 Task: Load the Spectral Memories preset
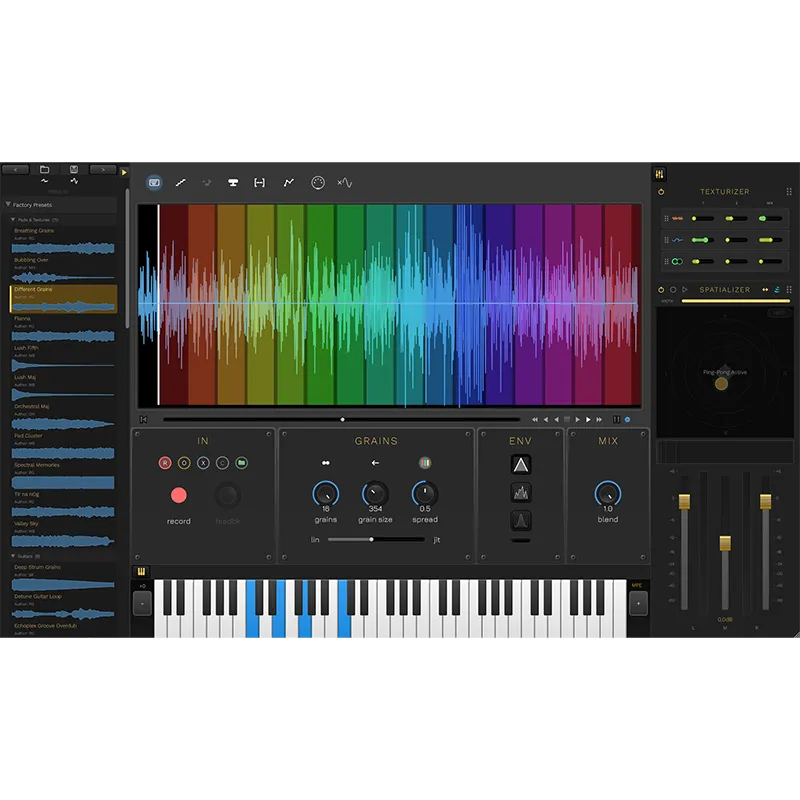point(63,475)
